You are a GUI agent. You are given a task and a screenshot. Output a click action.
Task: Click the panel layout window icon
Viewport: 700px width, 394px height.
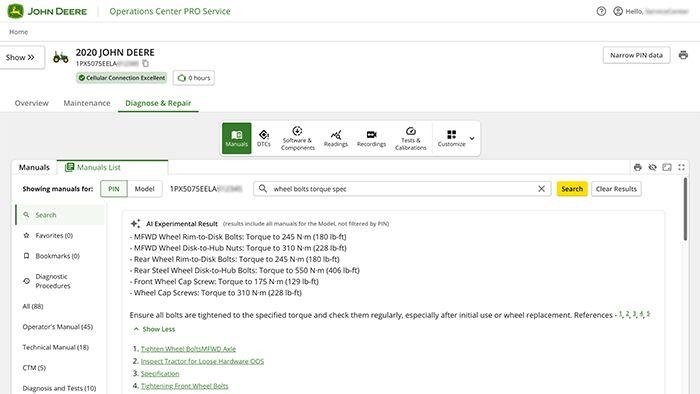667,167
